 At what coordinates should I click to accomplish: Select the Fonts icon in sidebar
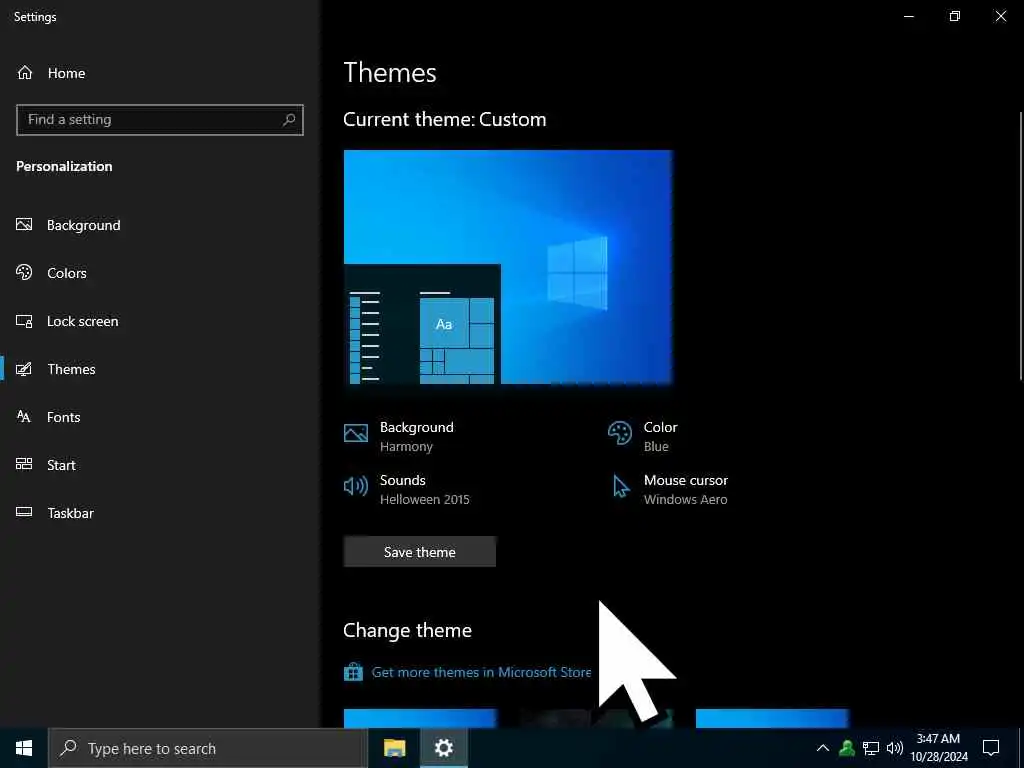(24, 417)
